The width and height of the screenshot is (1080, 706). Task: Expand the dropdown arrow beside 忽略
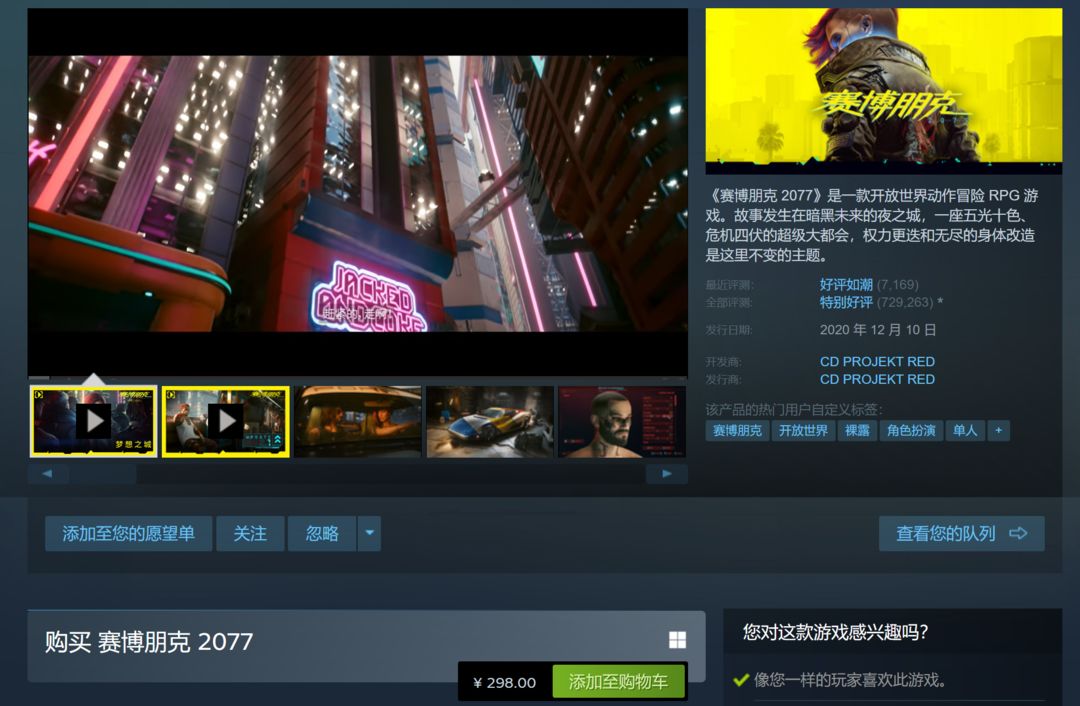click(x=369, y=534)
